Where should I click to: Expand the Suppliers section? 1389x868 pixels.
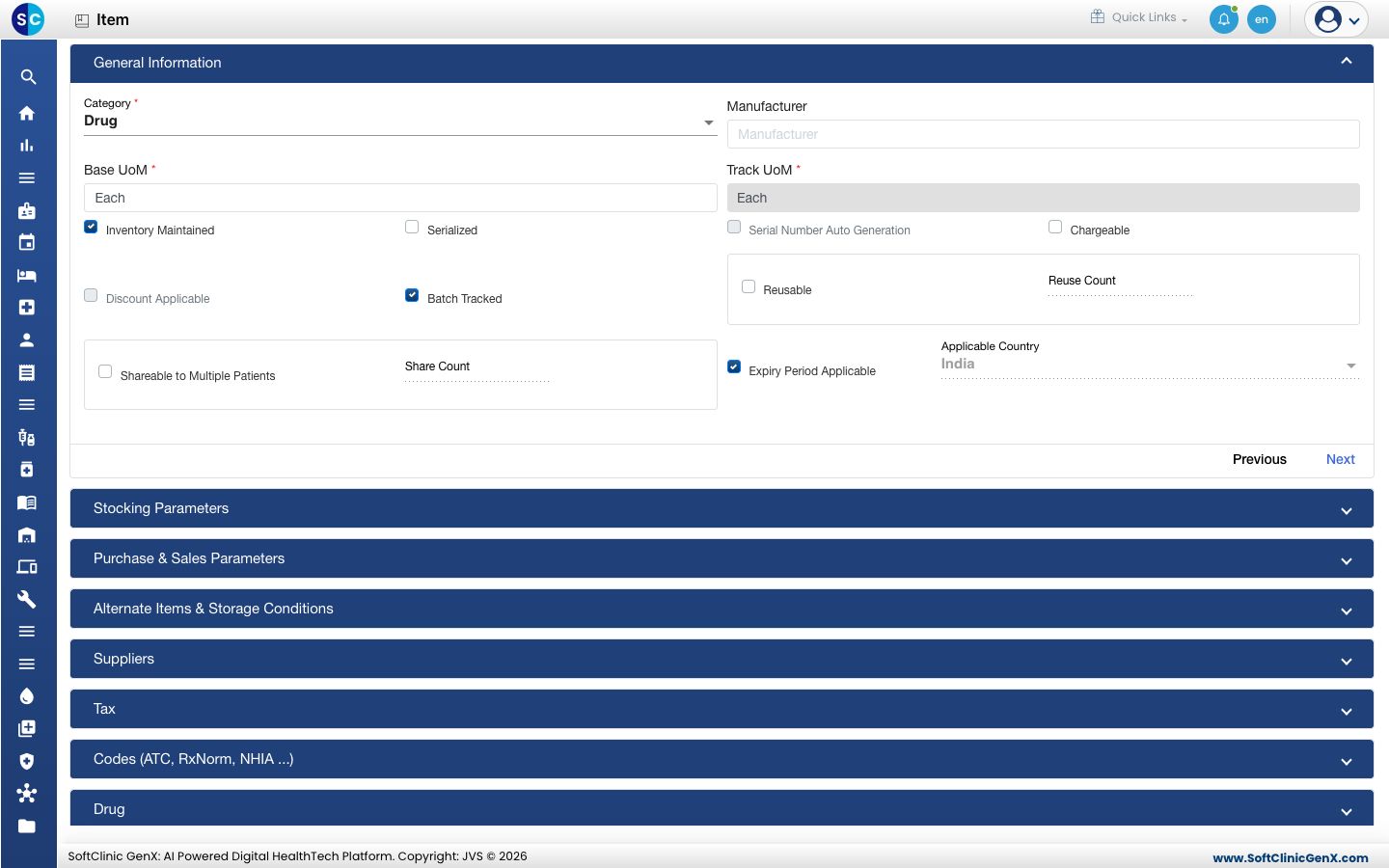coord(722,659)
